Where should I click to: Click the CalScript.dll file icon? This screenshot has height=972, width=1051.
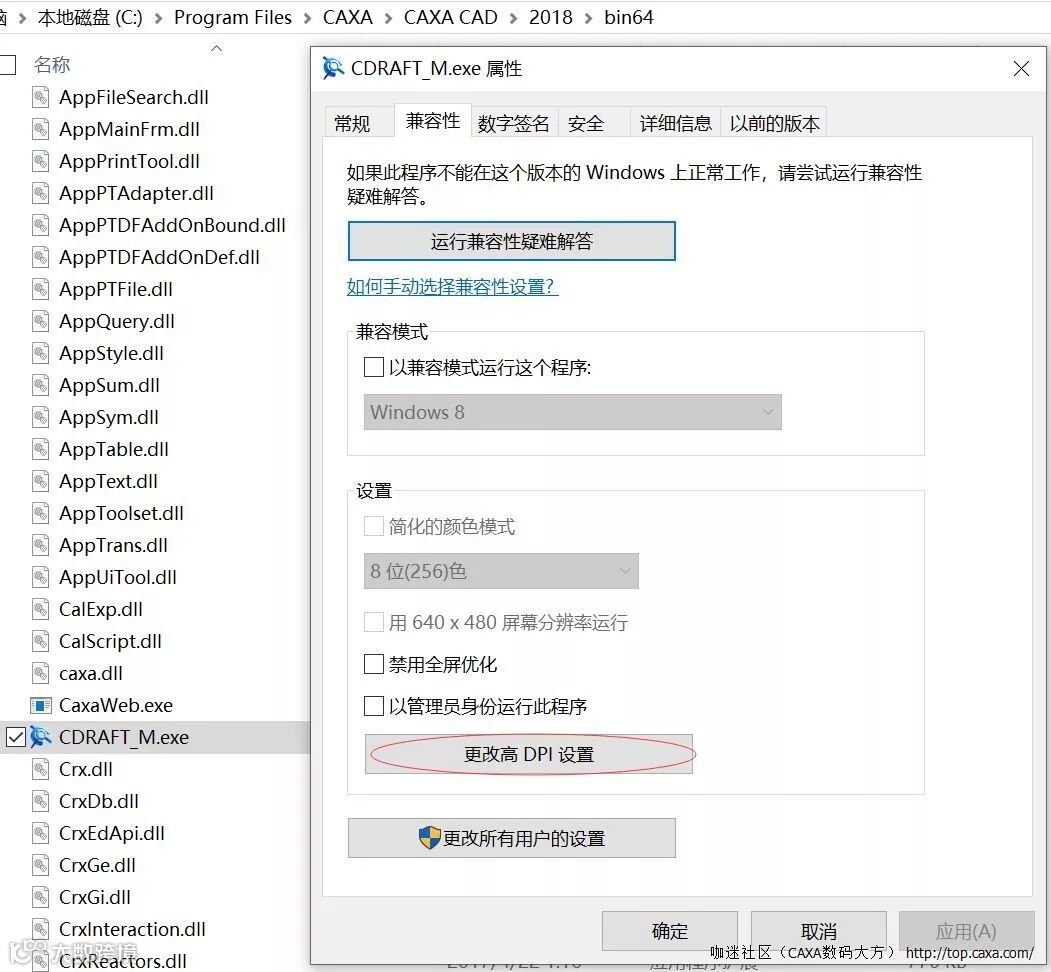point(41,642)
